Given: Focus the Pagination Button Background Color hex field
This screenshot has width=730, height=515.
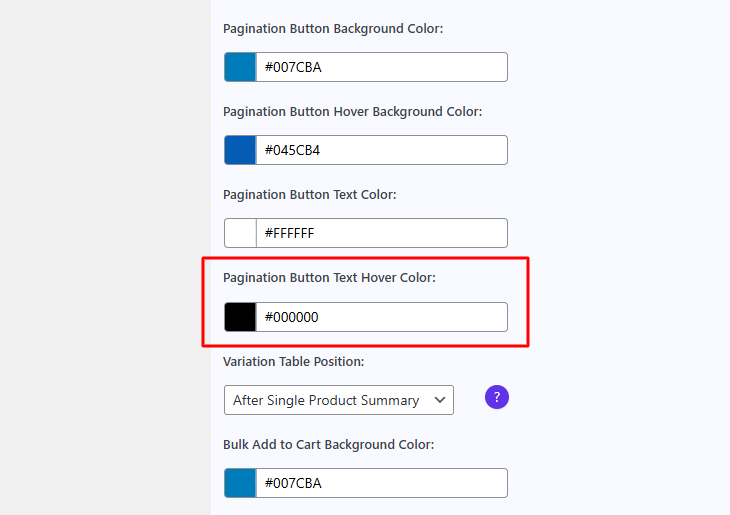Looking at the screenshot, I should 381,67.
